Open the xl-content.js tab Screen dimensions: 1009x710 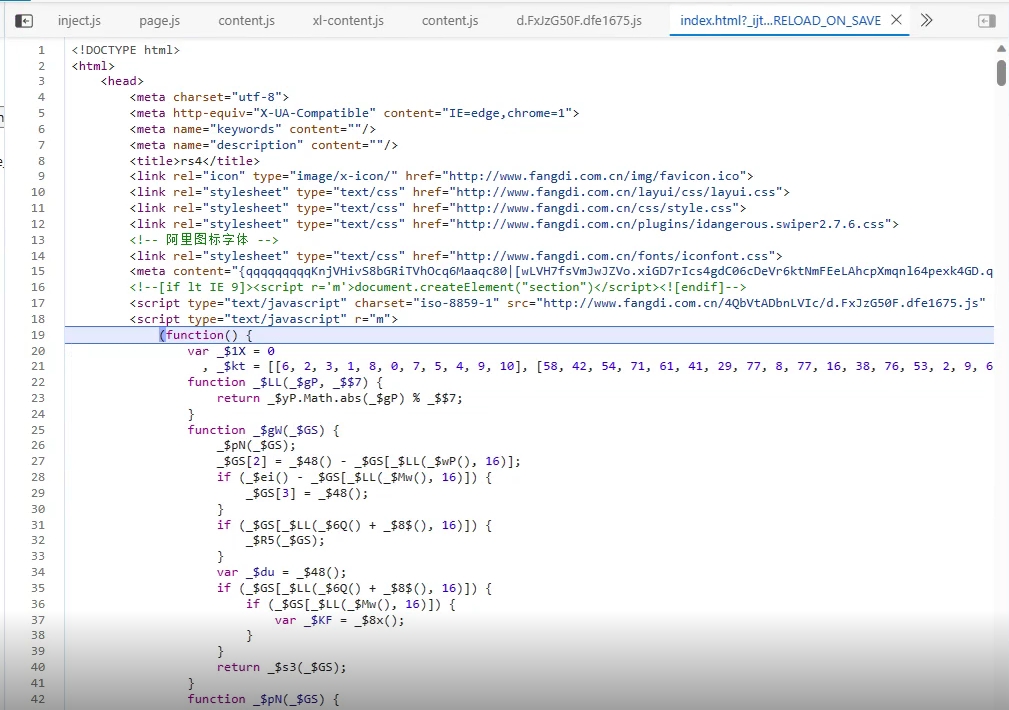point(348,21)
